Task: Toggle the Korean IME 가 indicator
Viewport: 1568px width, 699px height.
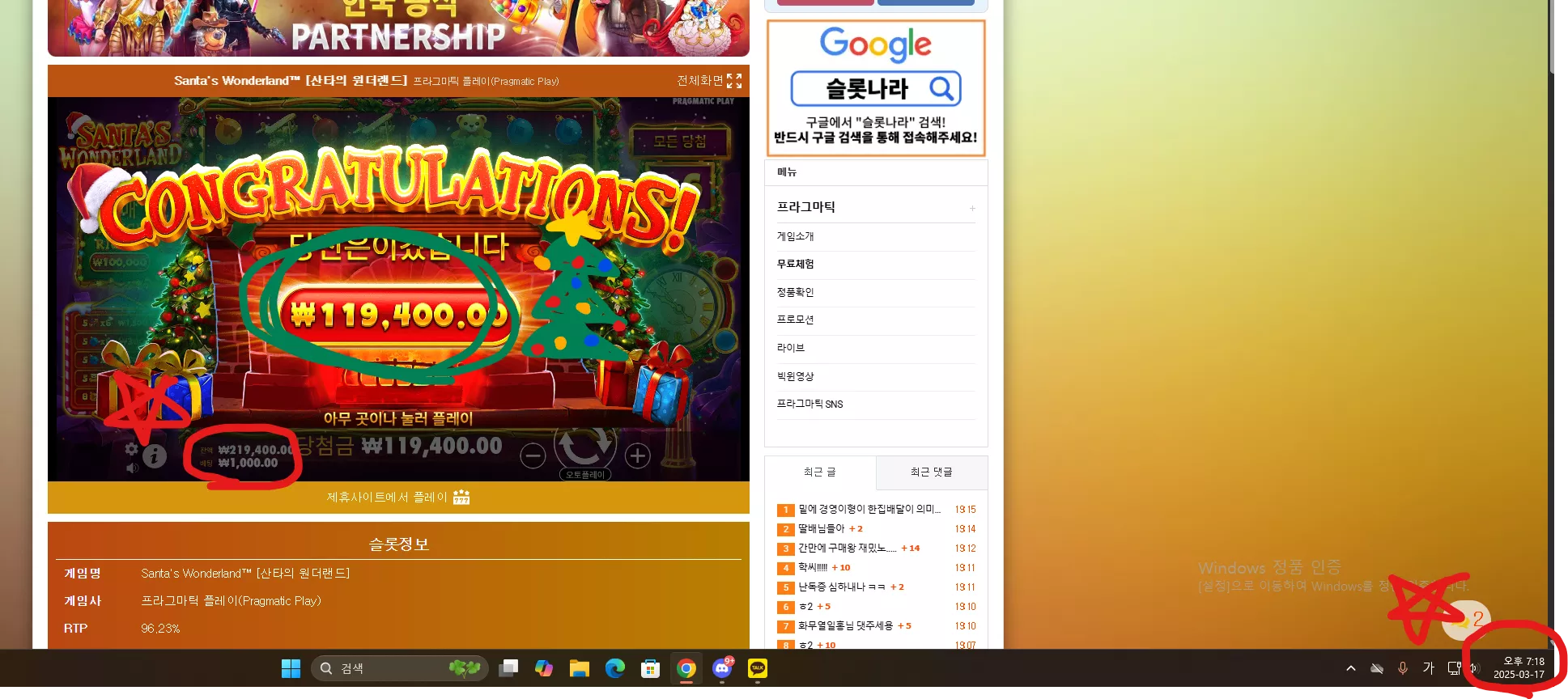Action: 1429,668
